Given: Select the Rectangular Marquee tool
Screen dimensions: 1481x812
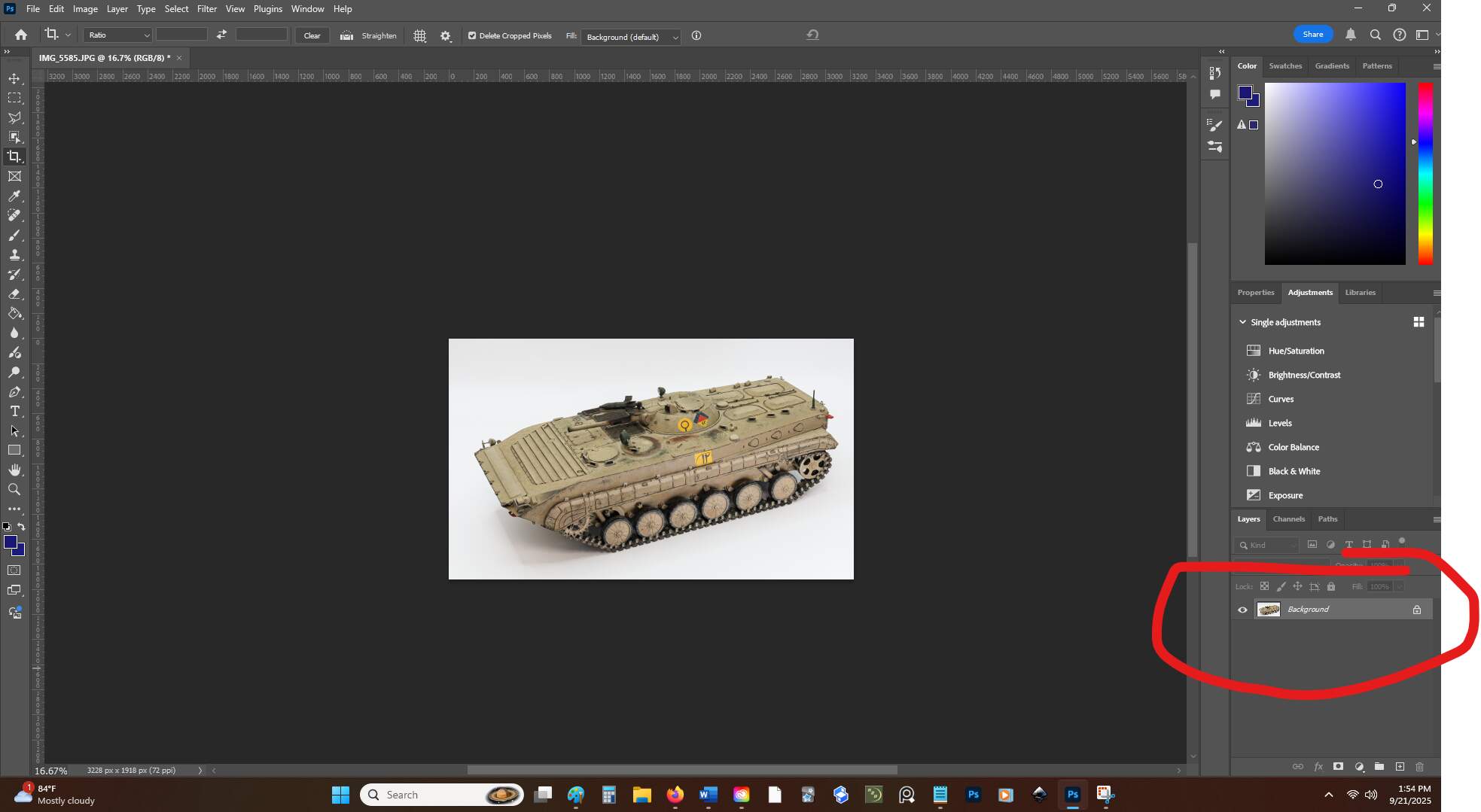Looking at the screenshot, I should [14, 99].
